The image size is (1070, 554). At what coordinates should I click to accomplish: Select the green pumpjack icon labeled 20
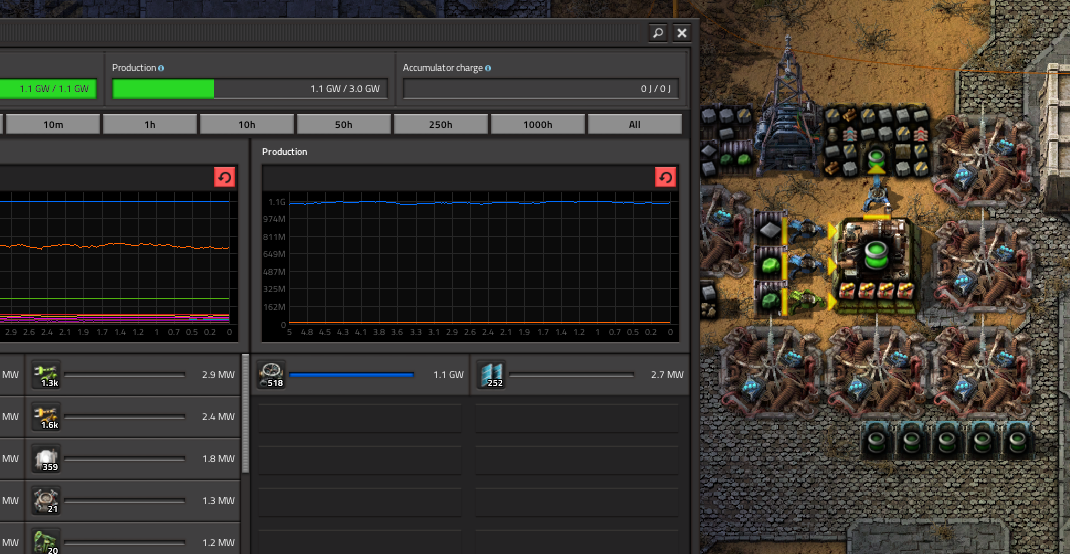tap(46, 542)
